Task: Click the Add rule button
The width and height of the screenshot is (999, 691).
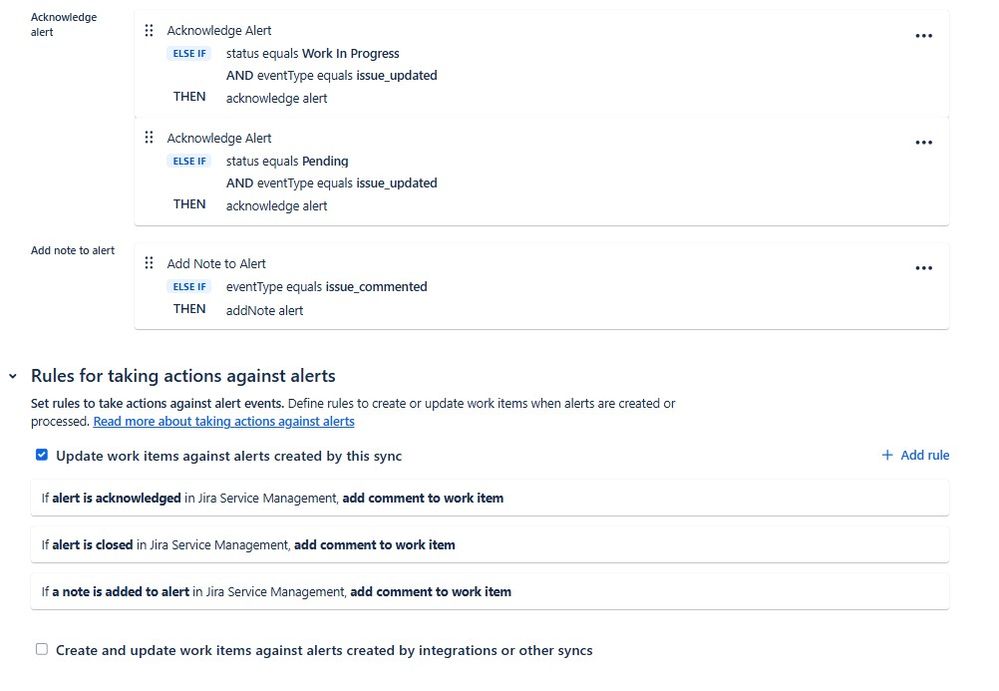Action: pyautogui.click(x=916, y=455)
